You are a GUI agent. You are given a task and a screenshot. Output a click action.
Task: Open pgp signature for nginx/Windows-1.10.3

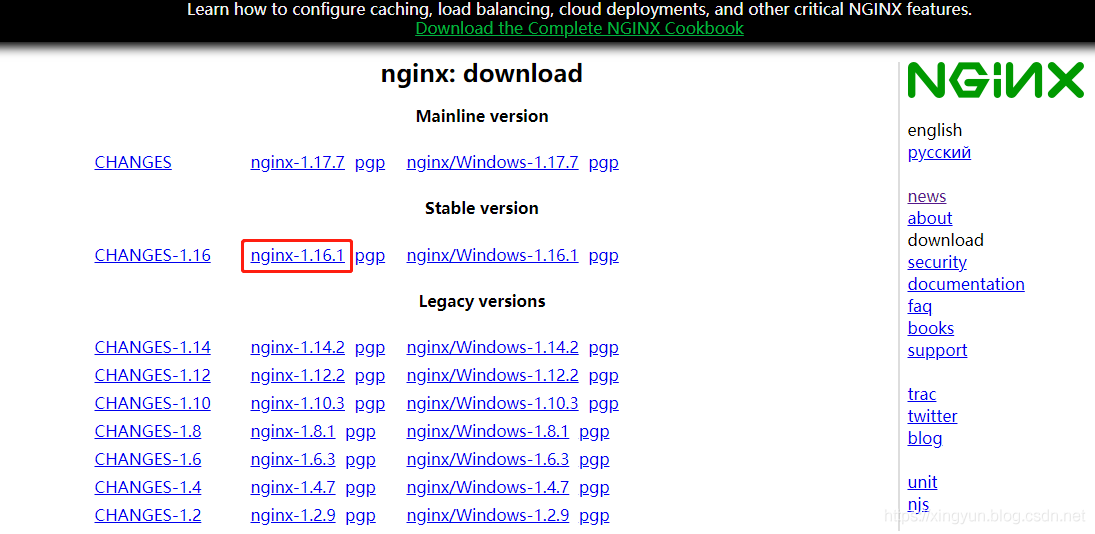coord(603,404)
